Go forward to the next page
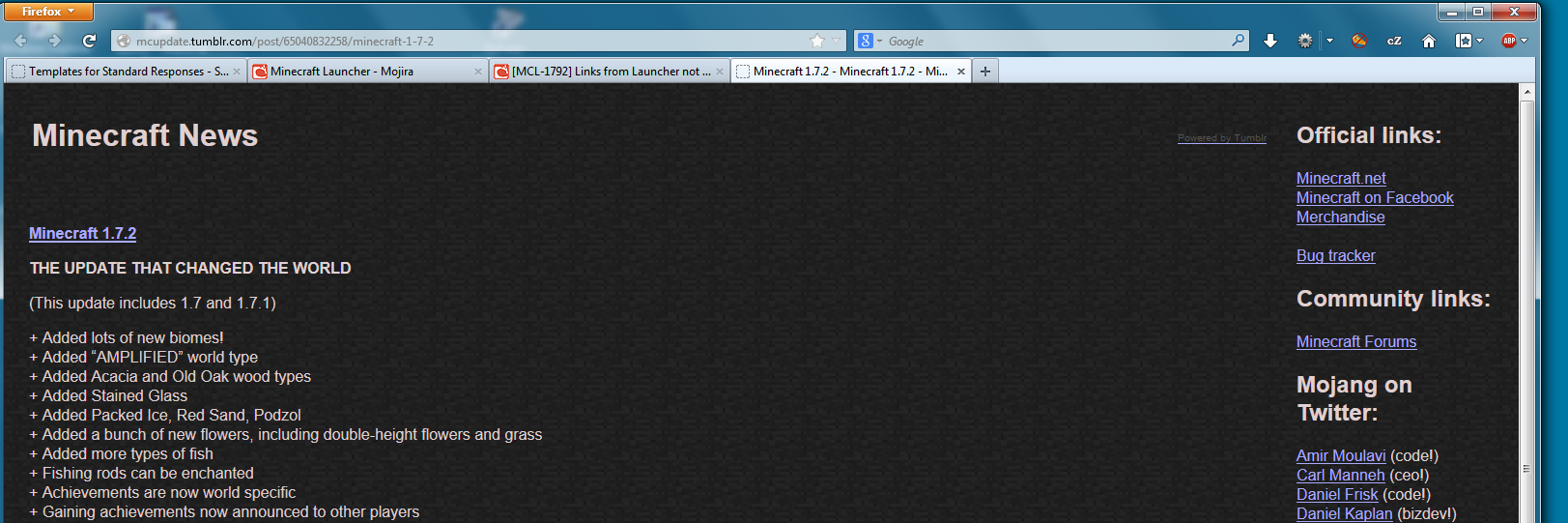This screenshot has width=1568, height=523. 54,41
